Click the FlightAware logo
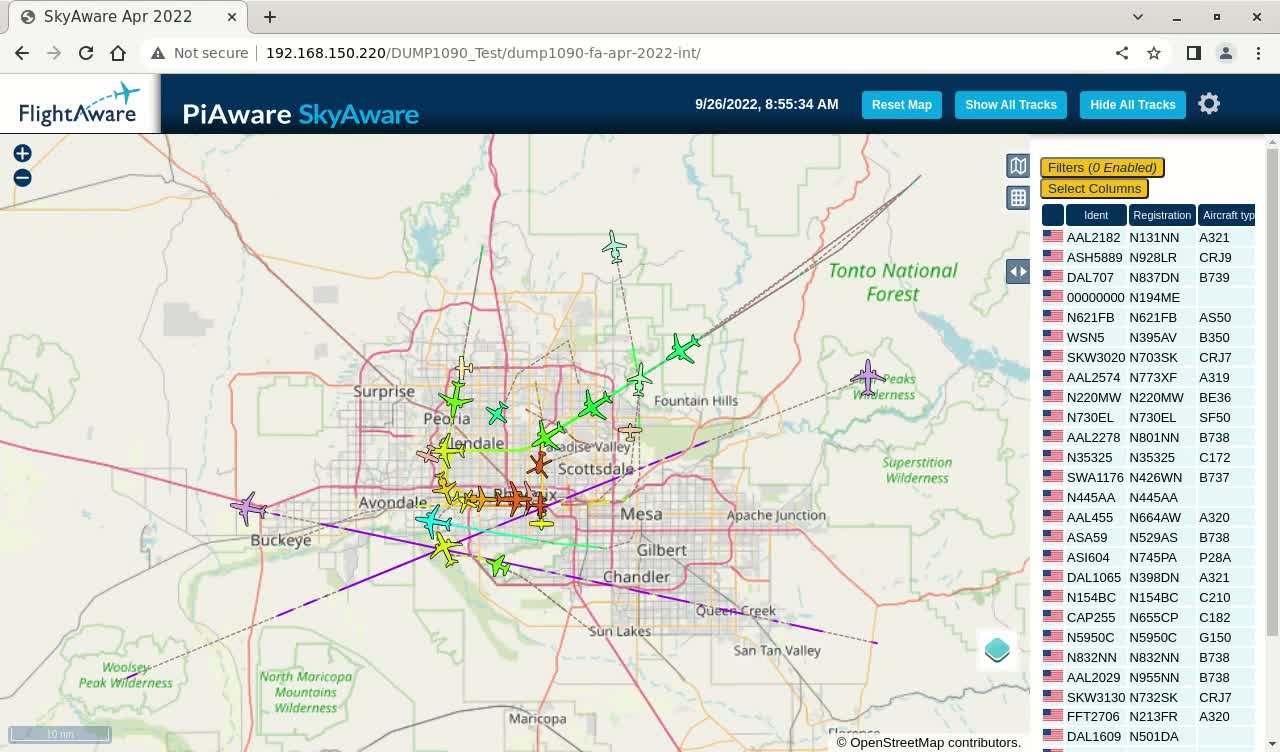 [79, 104]
